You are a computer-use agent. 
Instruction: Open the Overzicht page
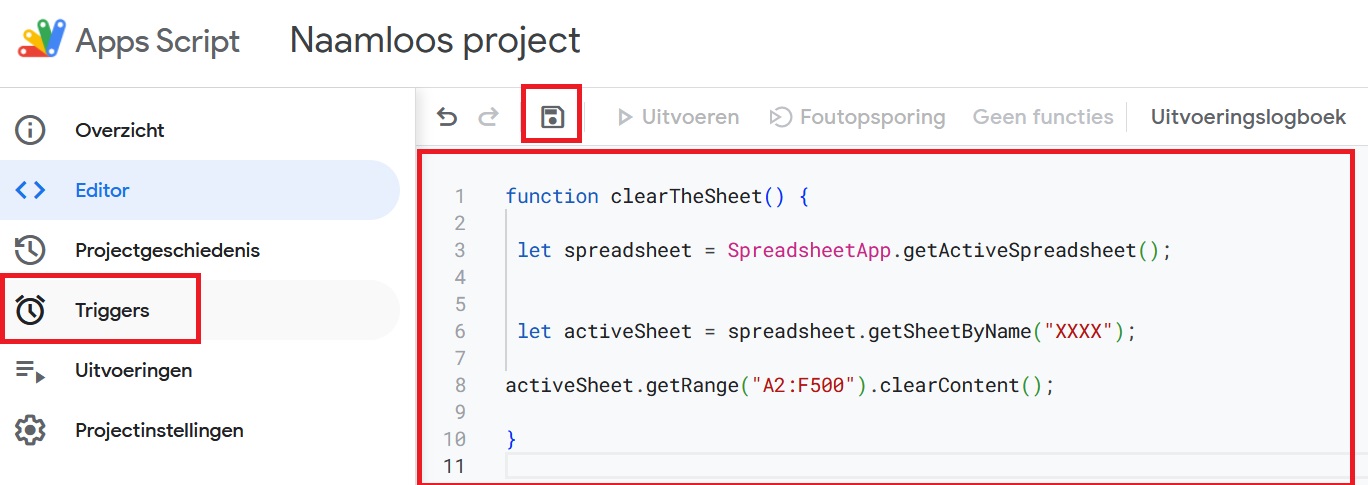[120, 130]
